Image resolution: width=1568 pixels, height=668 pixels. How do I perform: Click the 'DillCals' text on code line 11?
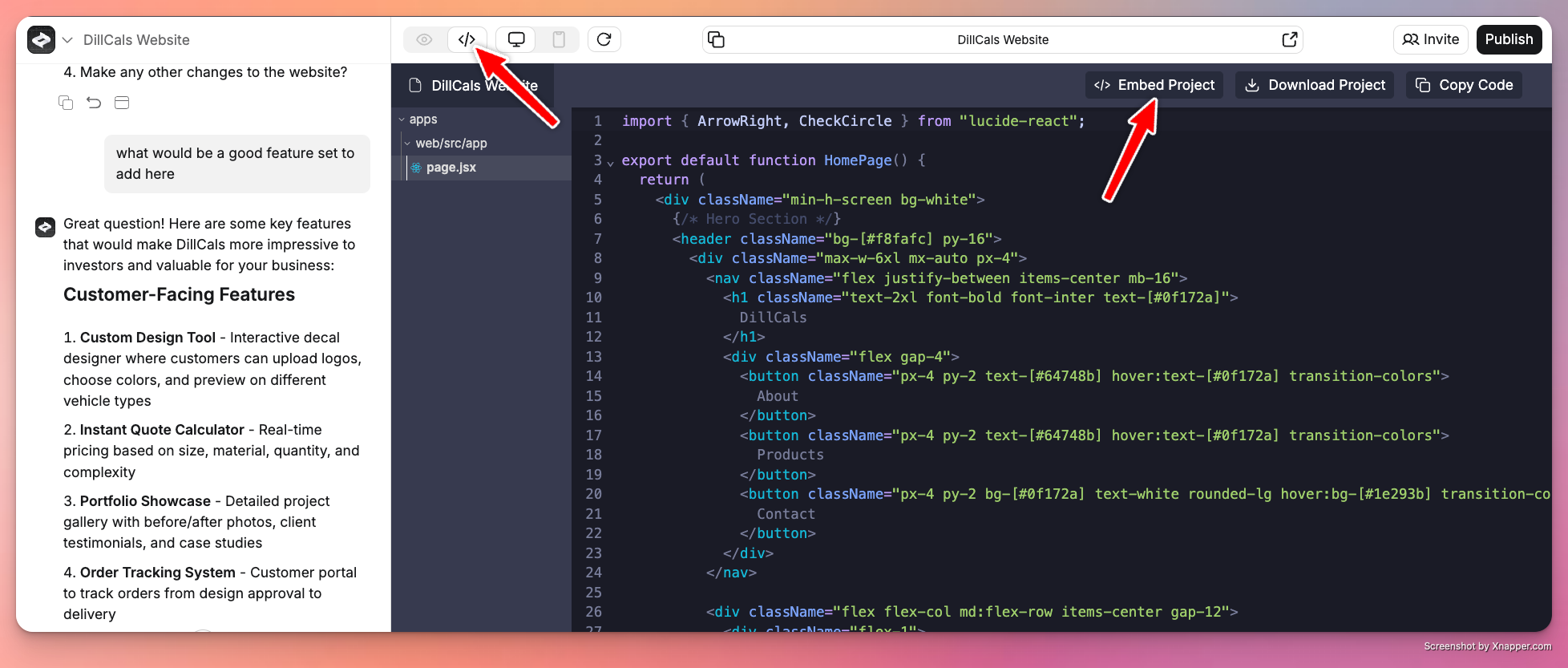(773, 318)
